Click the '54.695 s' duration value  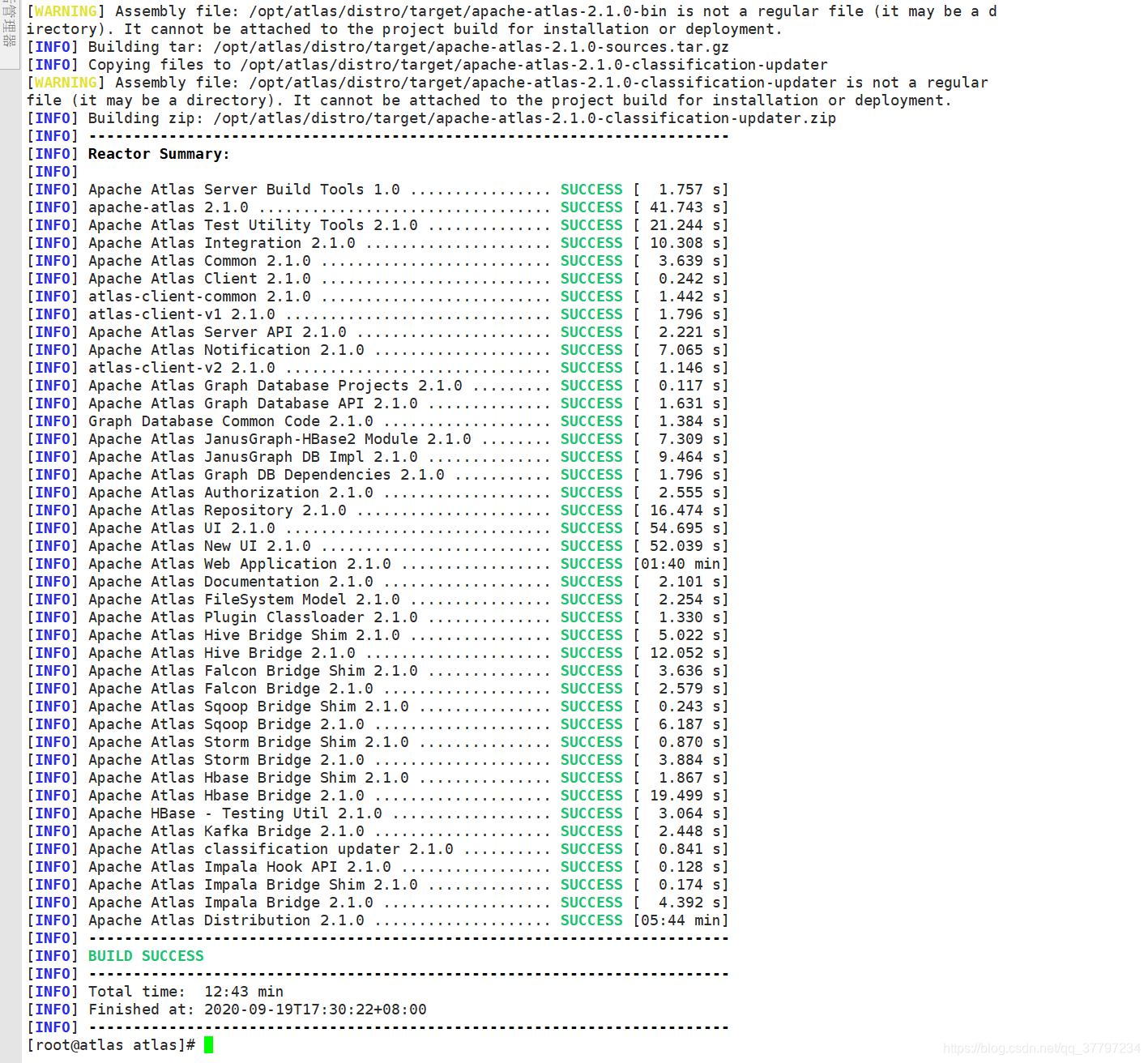(x=685, y=528)
